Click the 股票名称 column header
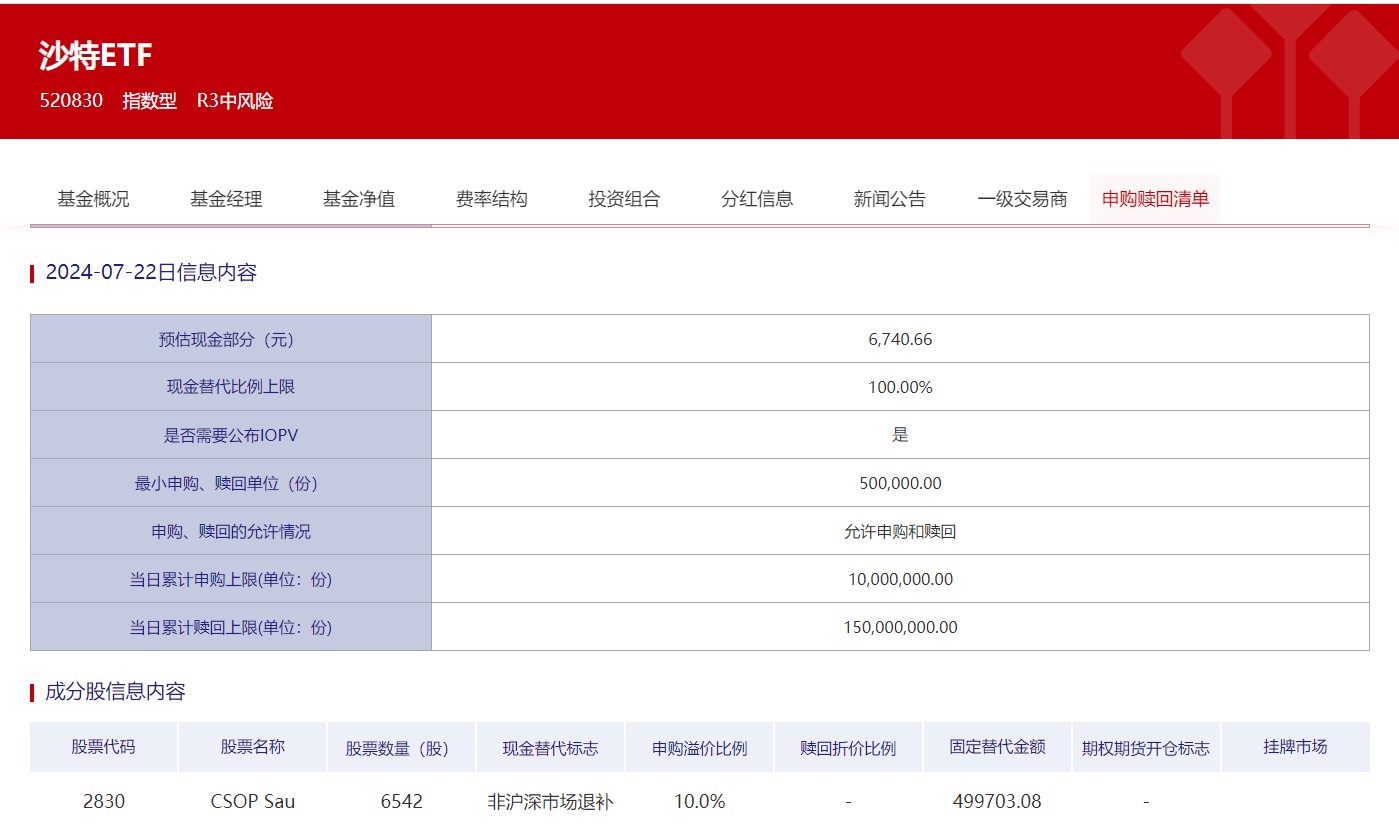Screen dimensions: 1399x828 [x=252, y=747]
